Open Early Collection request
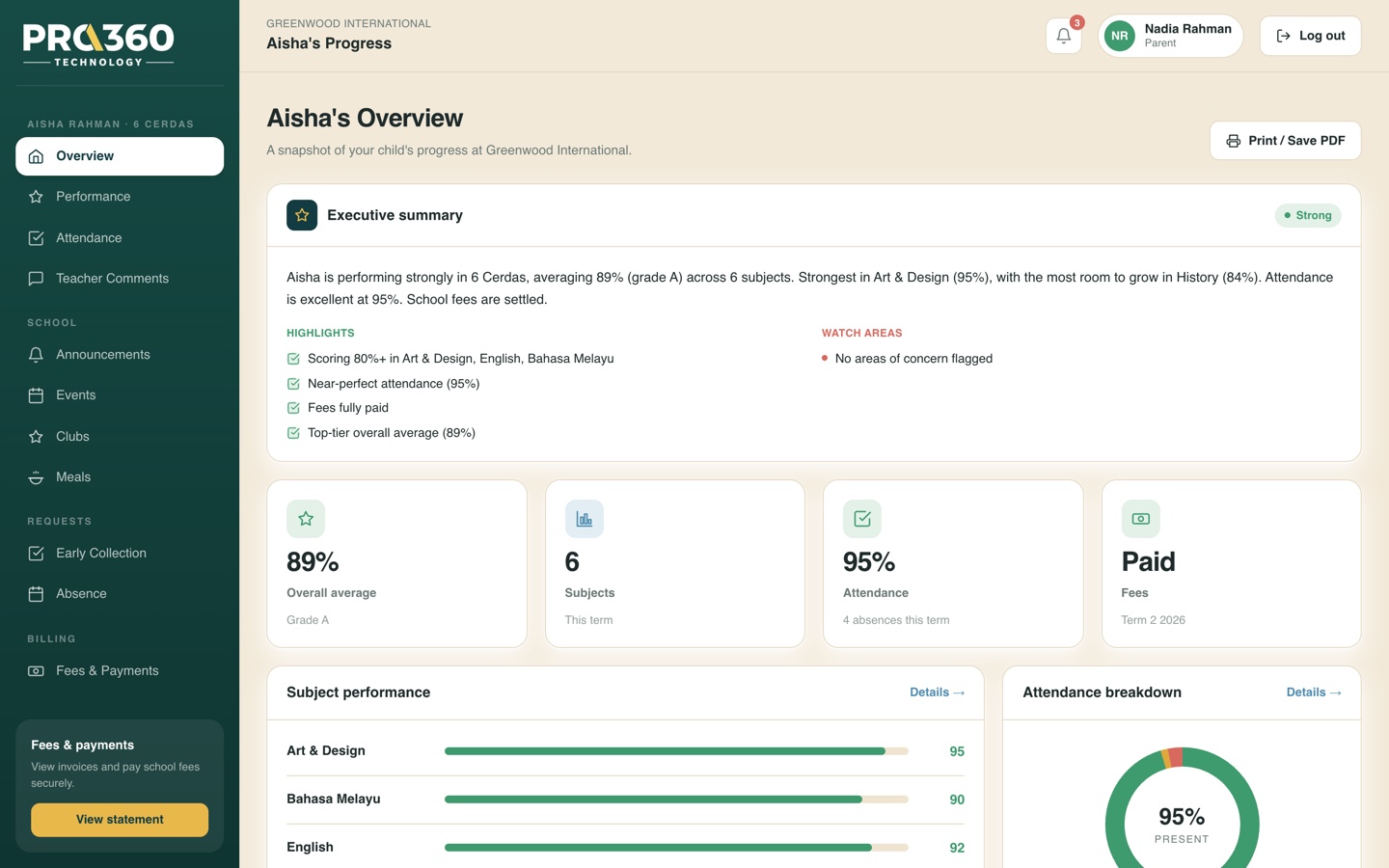This screenshot has height=868, width=1389. pyautogui.click(x=120, y=554)
